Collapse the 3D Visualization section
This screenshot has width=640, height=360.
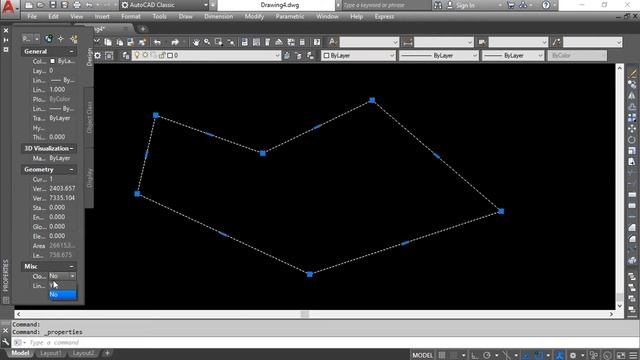pyautogui.click(x=72, y=148)
